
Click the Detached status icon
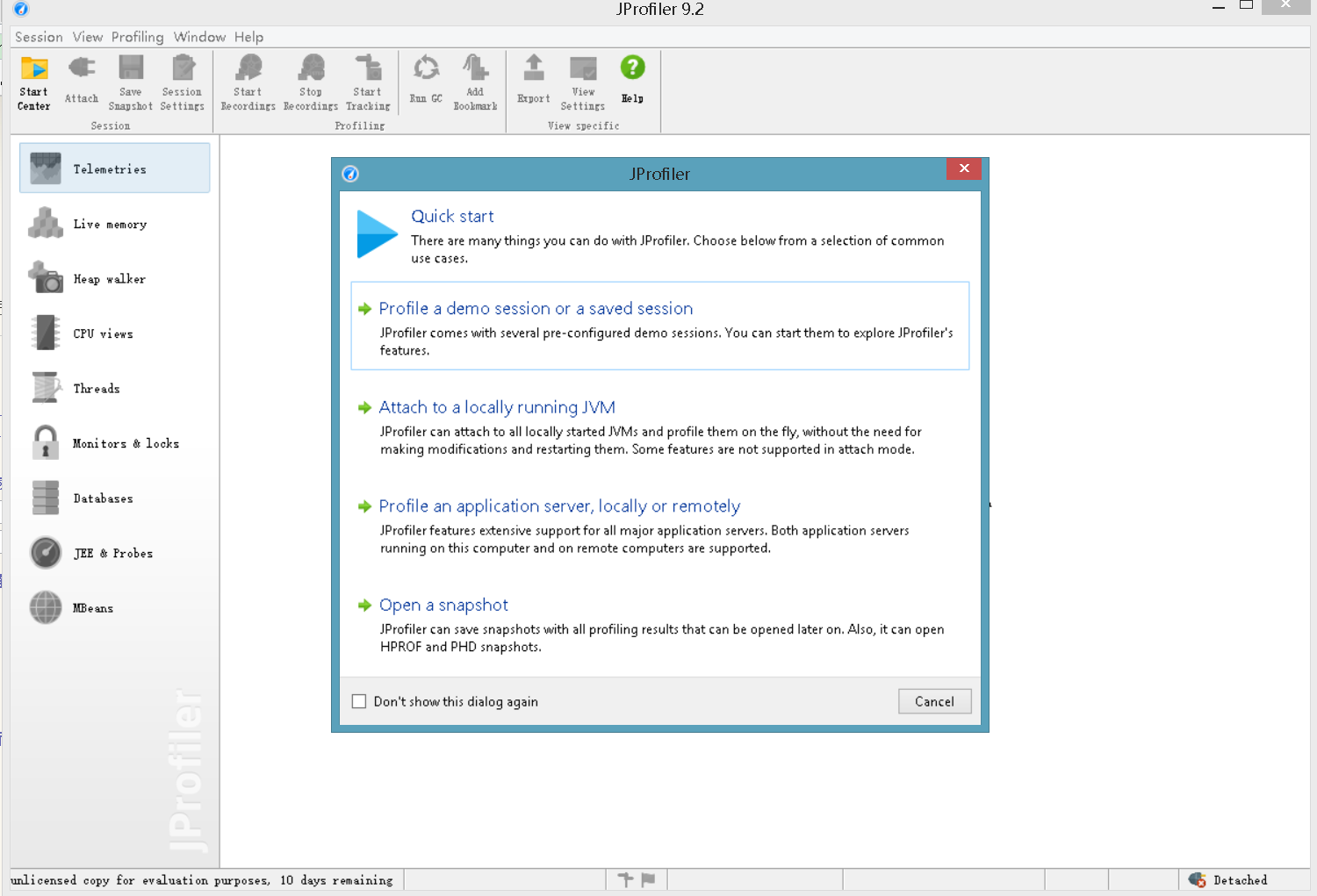point(1197,879)
